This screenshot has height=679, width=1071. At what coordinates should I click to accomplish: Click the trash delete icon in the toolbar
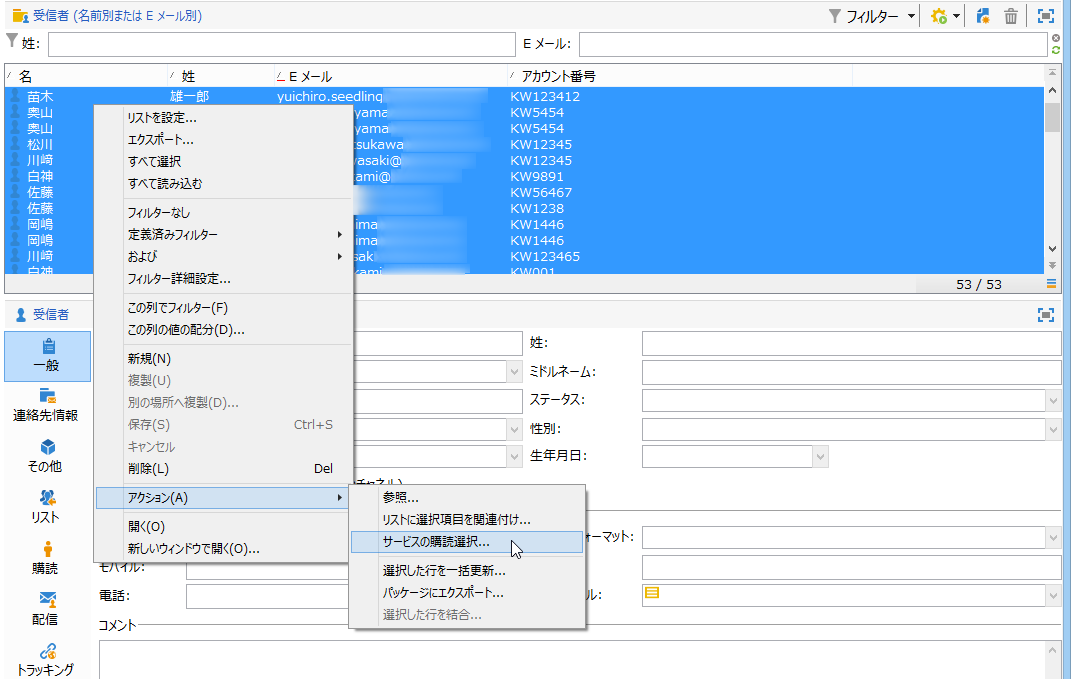(x=1011, y=16)
